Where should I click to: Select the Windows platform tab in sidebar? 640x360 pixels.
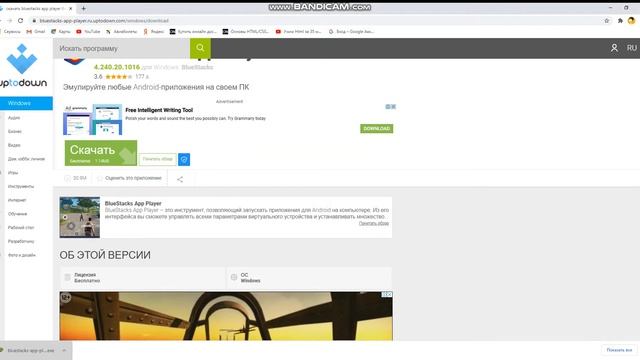[26, 103]
